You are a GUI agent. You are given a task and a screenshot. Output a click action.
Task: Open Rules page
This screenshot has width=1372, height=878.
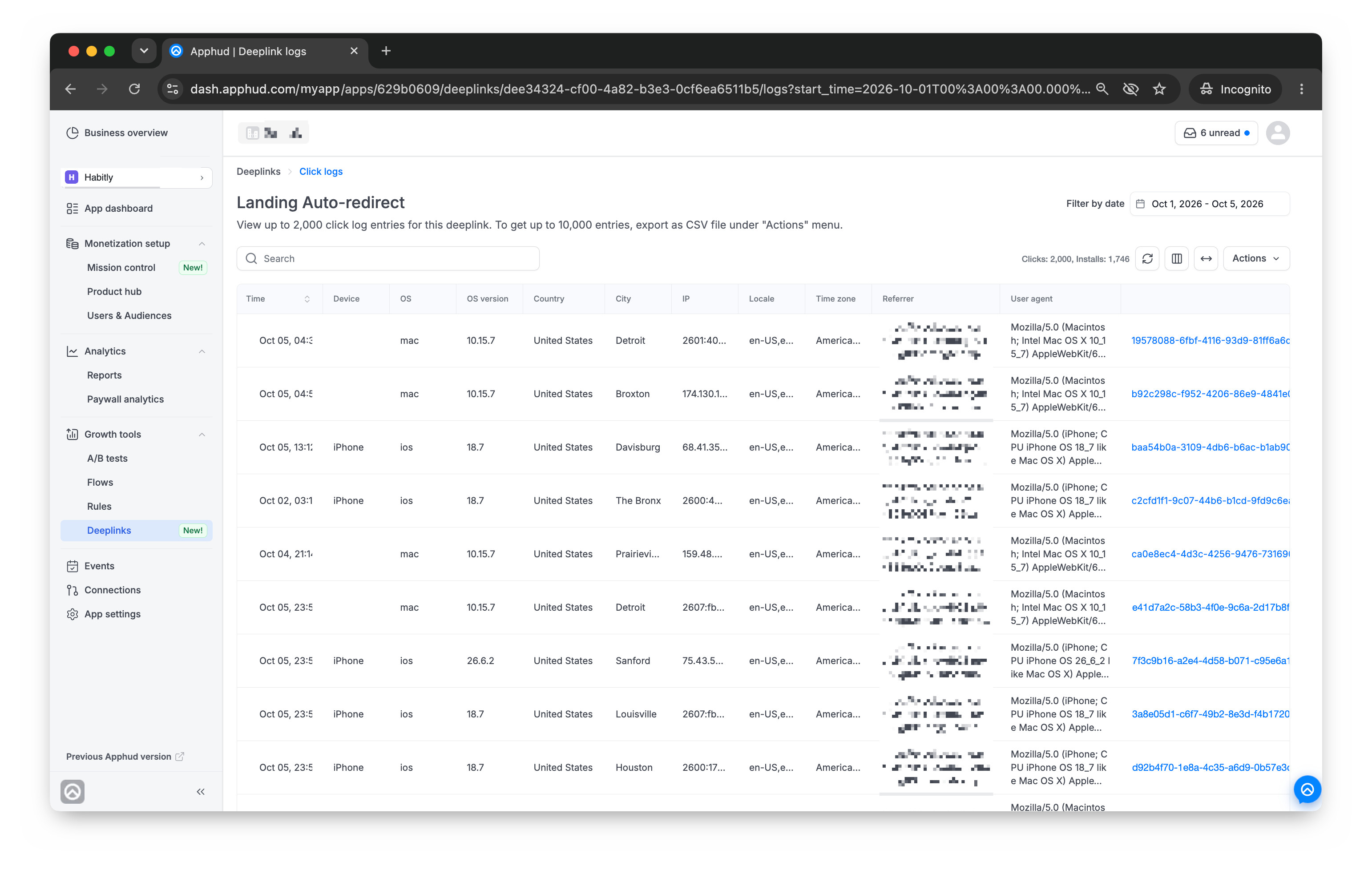[x=99, y=506]
